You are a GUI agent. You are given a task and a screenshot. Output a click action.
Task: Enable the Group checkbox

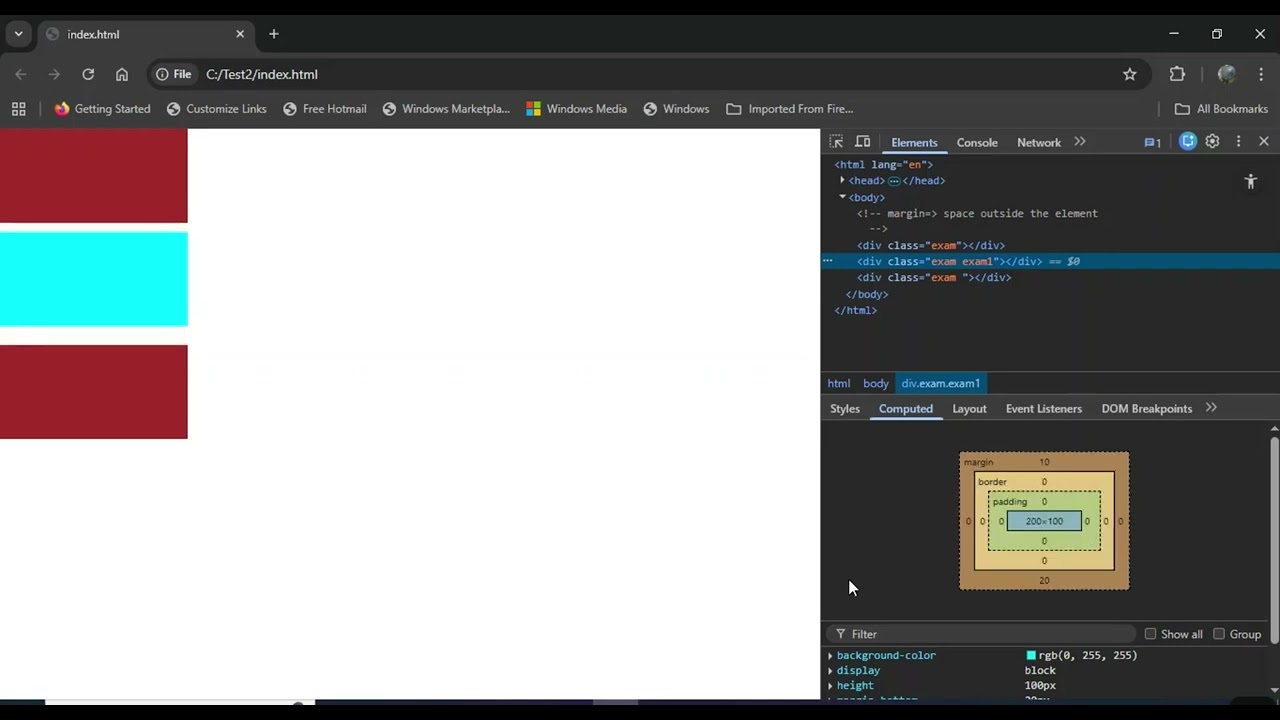(x=1219, y=634)
